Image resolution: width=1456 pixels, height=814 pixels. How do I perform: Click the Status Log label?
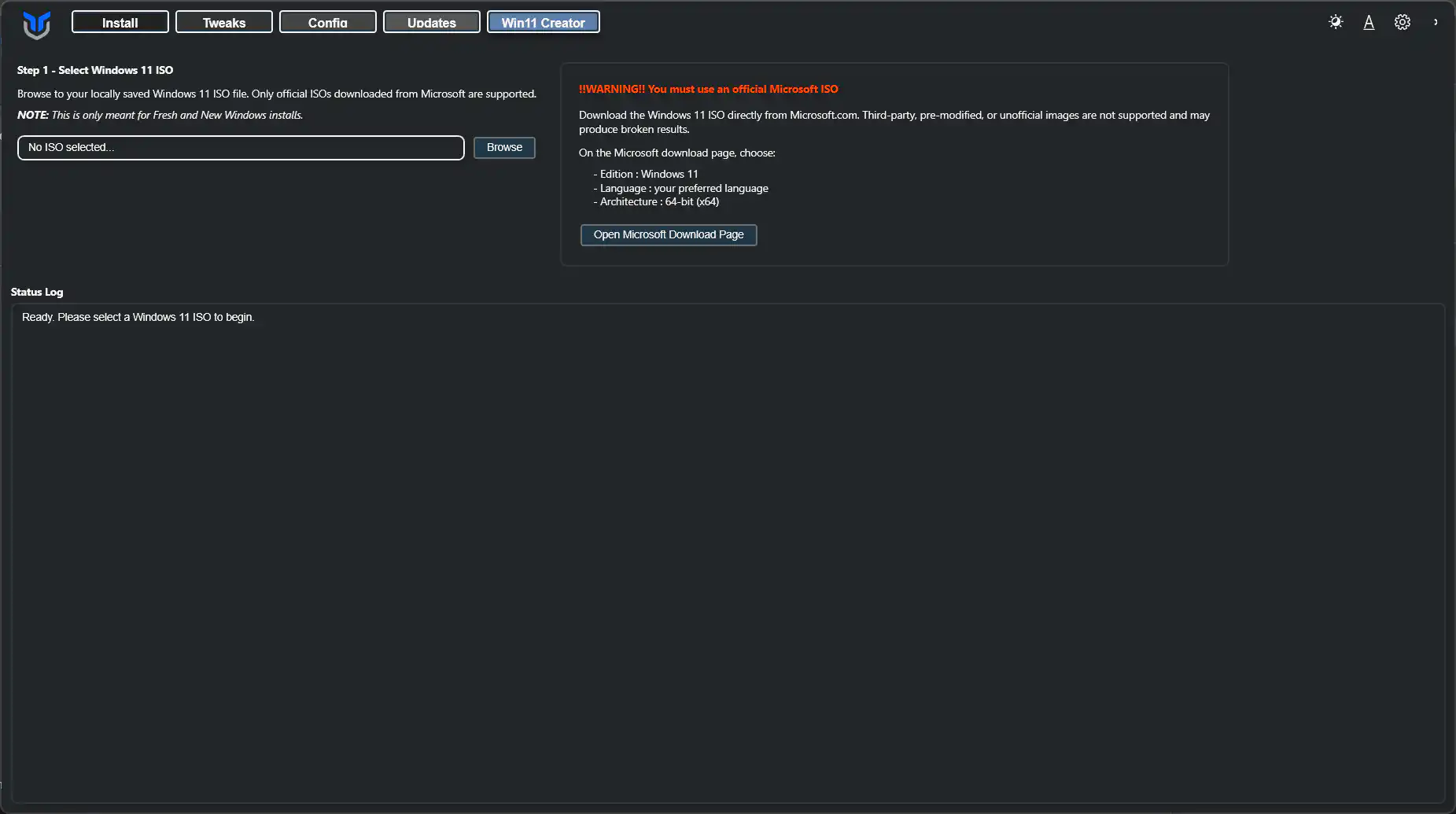point(37,292)
